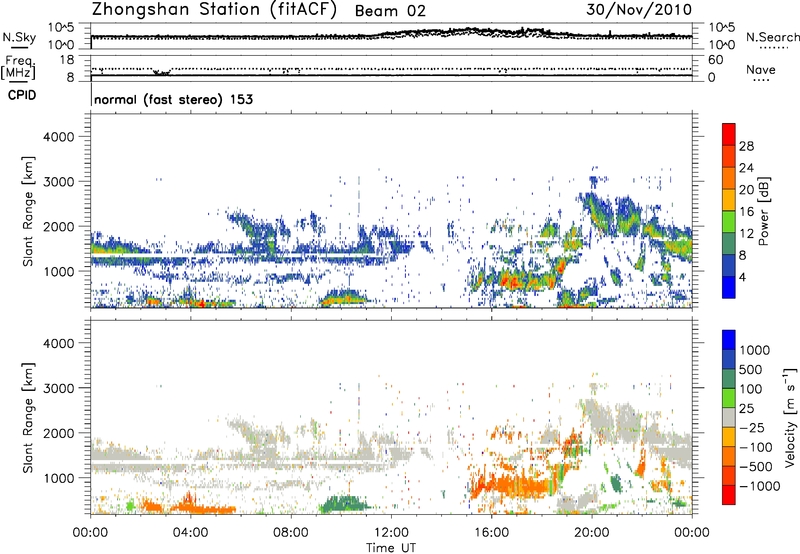Click the '04:00' time axis tick label
Viewport: 800px width, 554px height.
click(190, 533)
